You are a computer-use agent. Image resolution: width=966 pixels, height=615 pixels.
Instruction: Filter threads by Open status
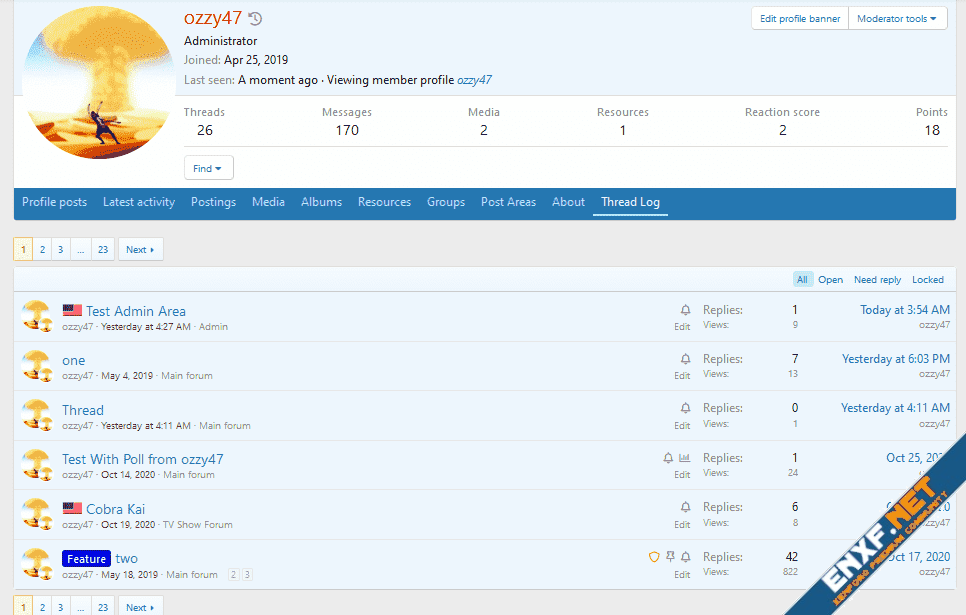[x=830, y=280]
